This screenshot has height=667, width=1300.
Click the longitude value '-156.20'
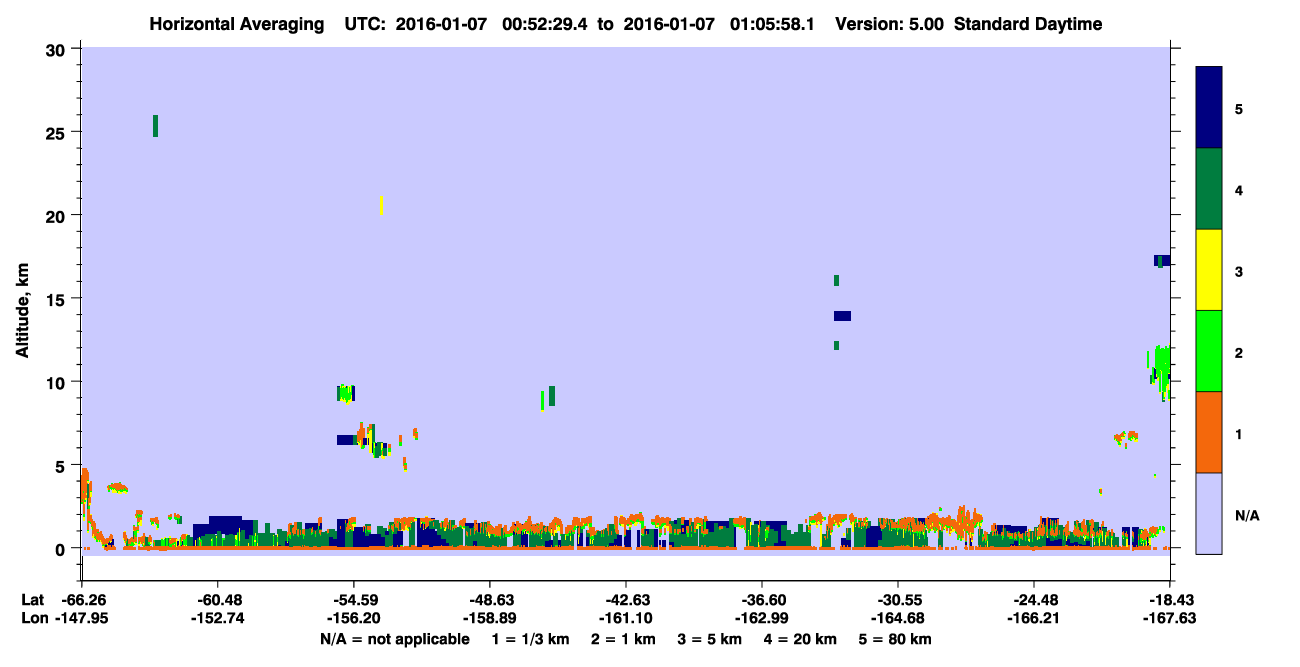354,618
